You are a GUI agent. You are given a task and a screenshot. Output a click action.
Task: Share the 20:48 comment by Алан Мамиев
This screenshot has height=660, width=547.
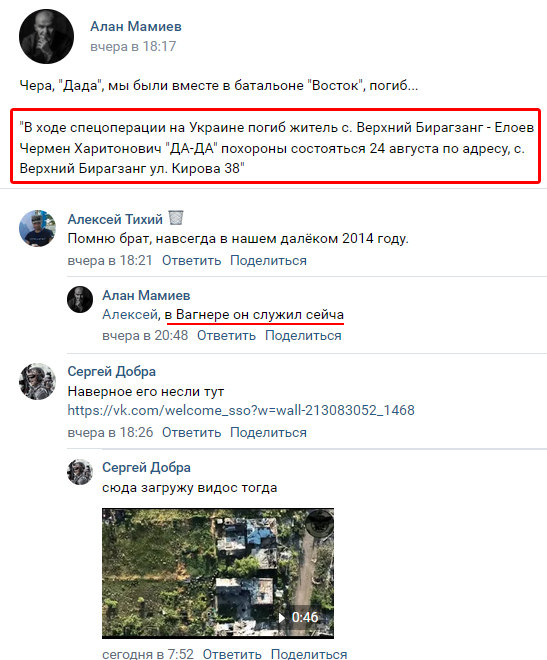tap(303, 335)
